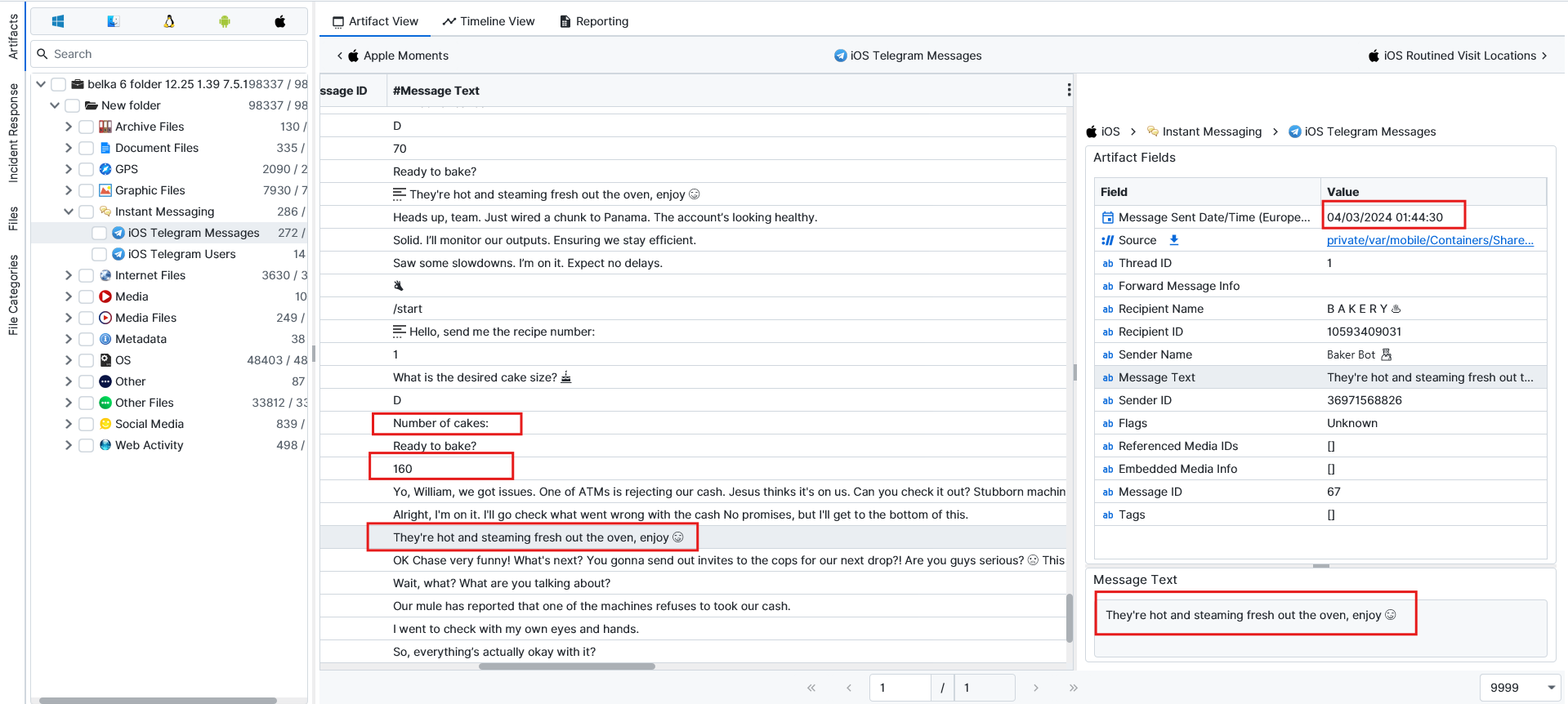Viewport: 1568px width, 704px height.
Task: Open the Reporting tab
Action: pyautogui.click(x=594, y=21)
